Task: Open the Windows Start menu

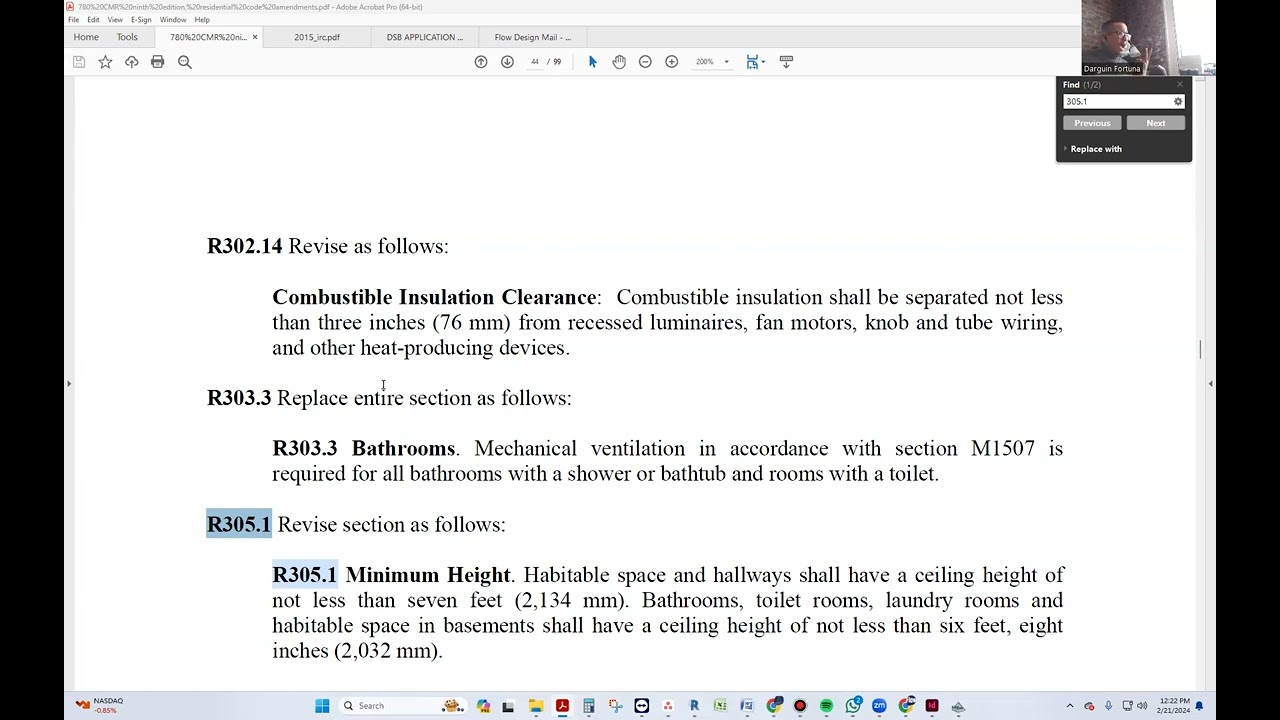Action: pyautogui.click(x=322, y=706)
